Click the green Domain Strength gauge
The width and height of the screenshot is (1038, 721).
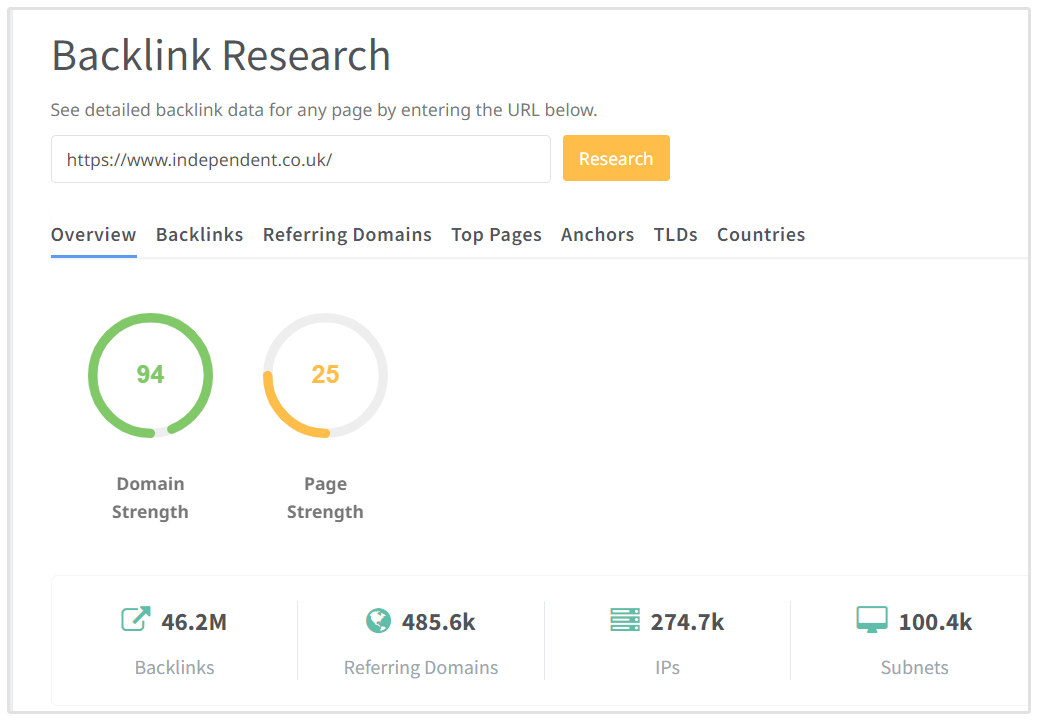point(150,375)
